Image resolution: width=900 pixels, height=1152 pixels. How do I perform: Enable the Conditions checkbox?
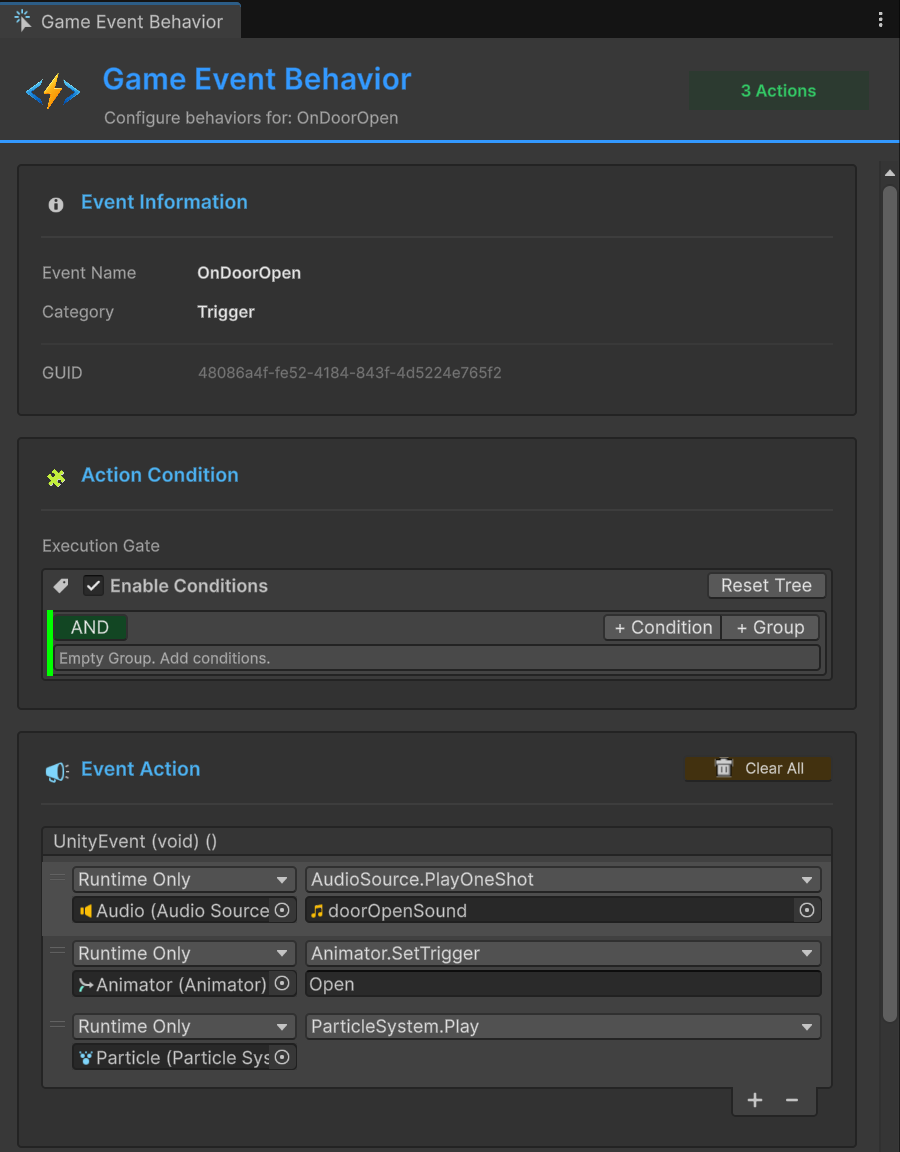91,586
